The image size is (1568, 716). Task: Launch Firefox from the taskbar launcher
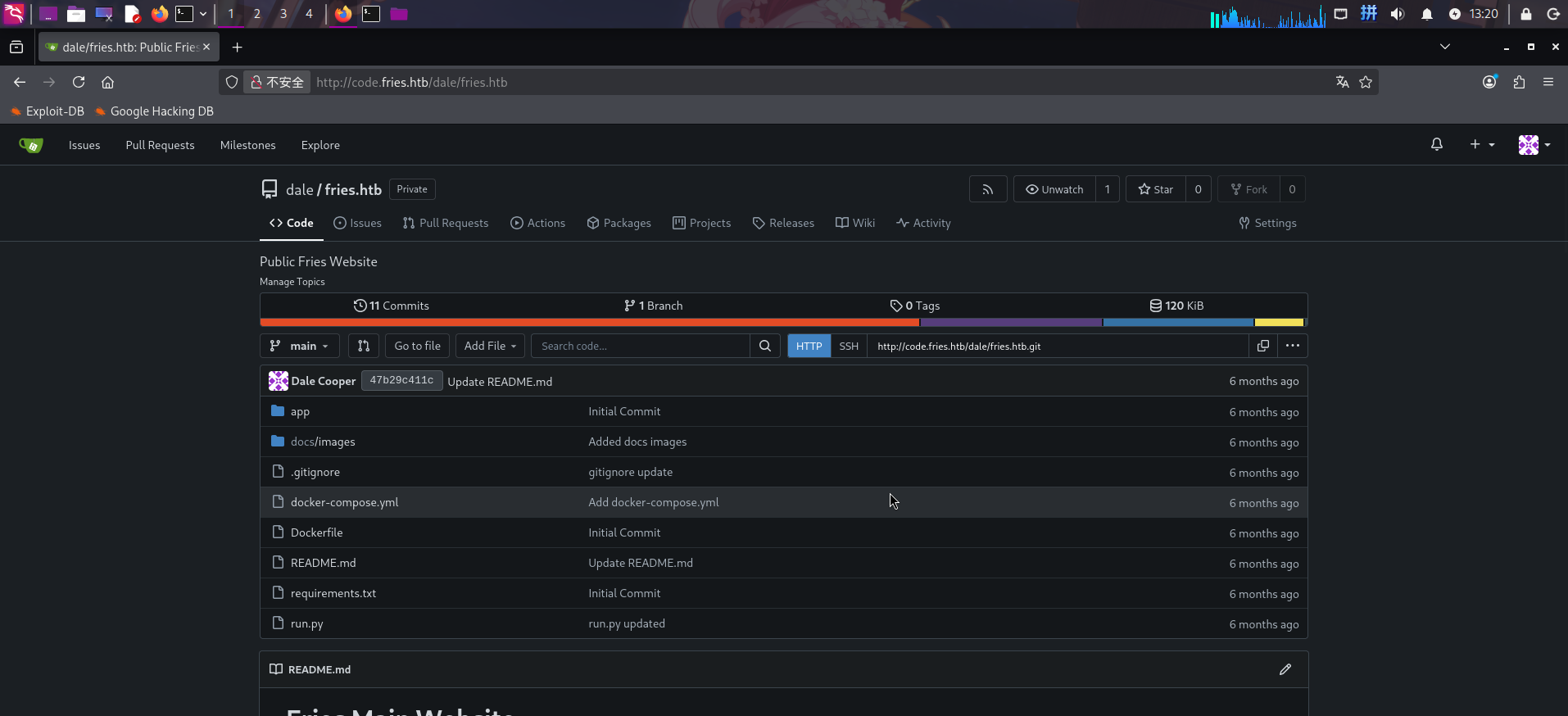tap(160, 14)
